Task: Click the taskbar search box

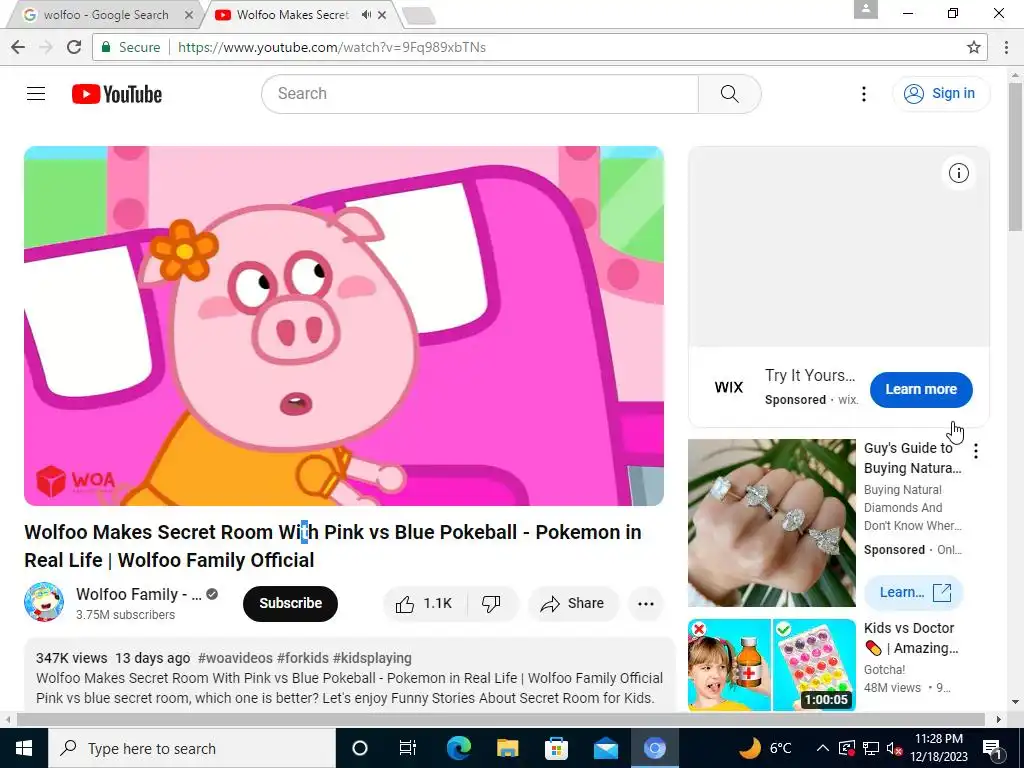Action: coord(191,748)
